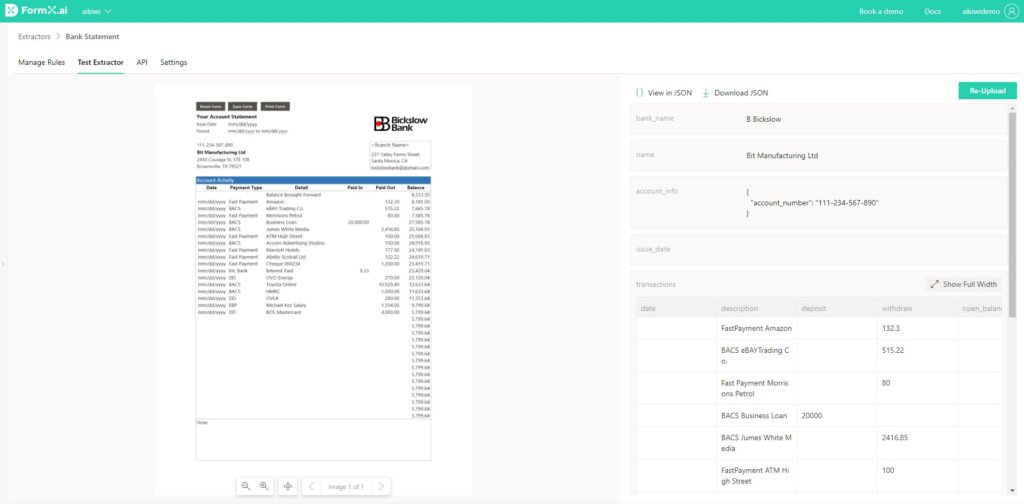The width and height of the screenshot is (1024, 504).
Task: Click the account_info field label
Action: click(x=656, y=191)
